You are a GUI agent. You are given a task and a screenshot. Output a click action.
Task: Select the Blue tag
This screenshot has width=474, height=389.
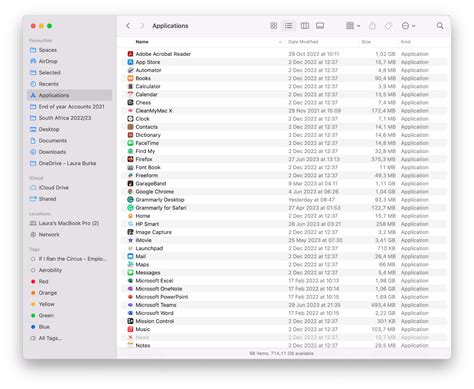tap(69, 327)
